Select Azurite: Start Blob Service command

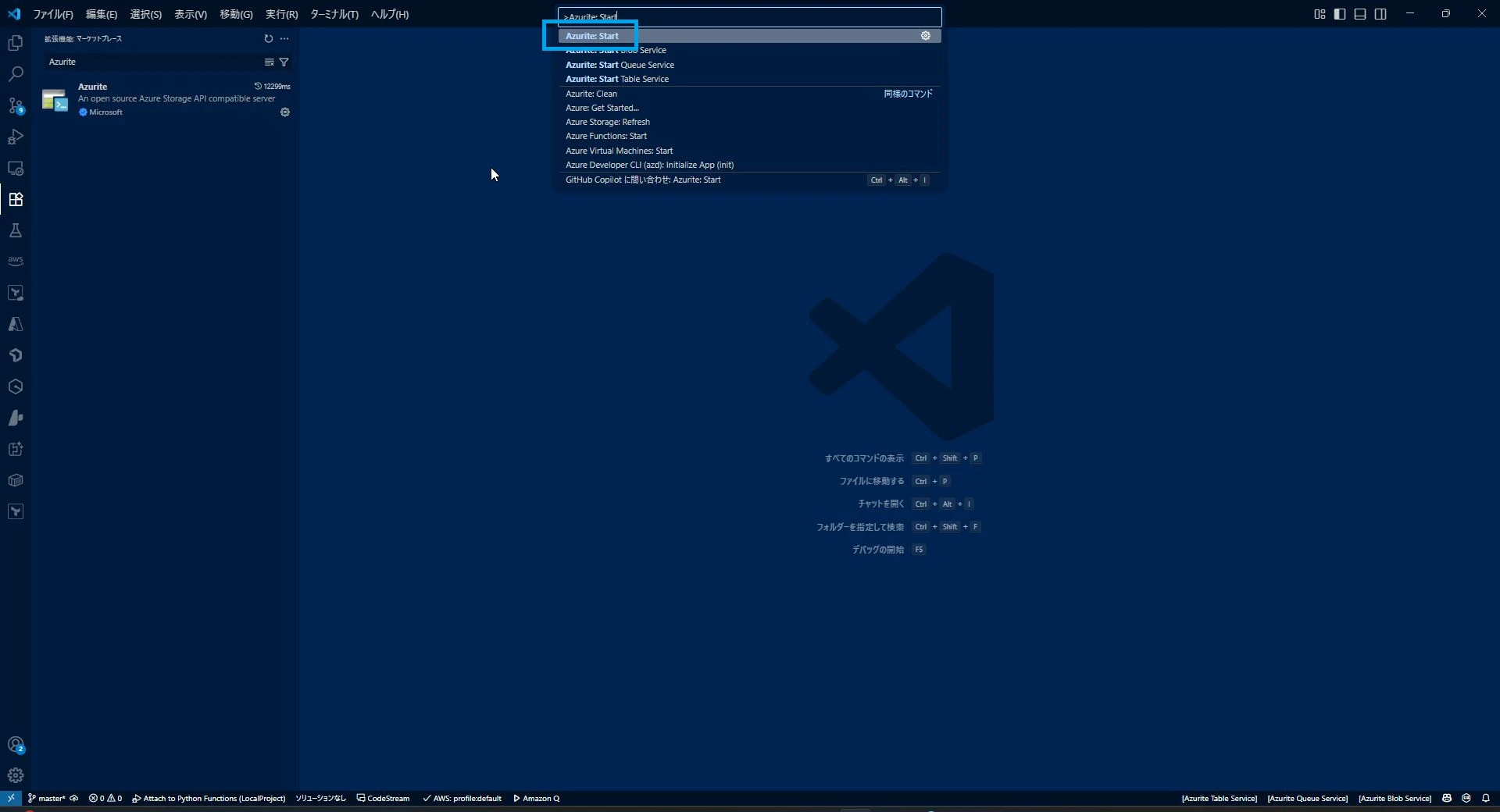749,50
